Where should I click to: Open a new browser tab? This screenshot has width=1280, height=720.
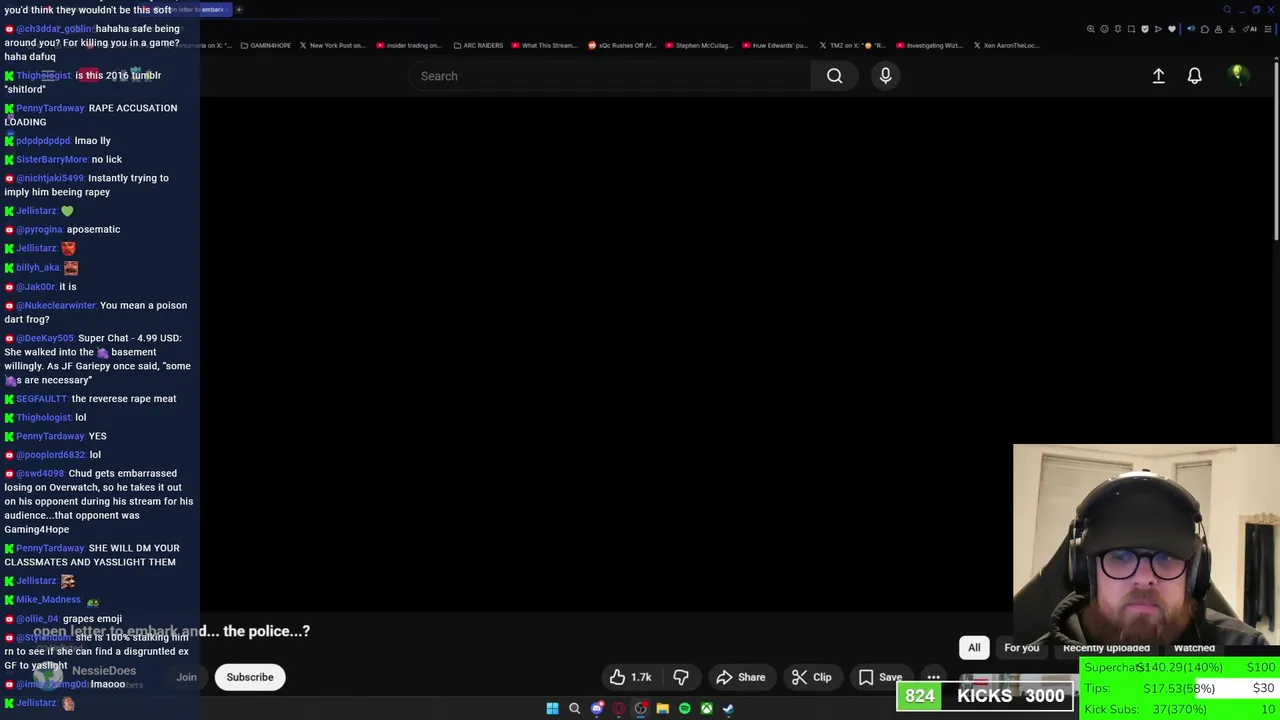tap(239, 9)
